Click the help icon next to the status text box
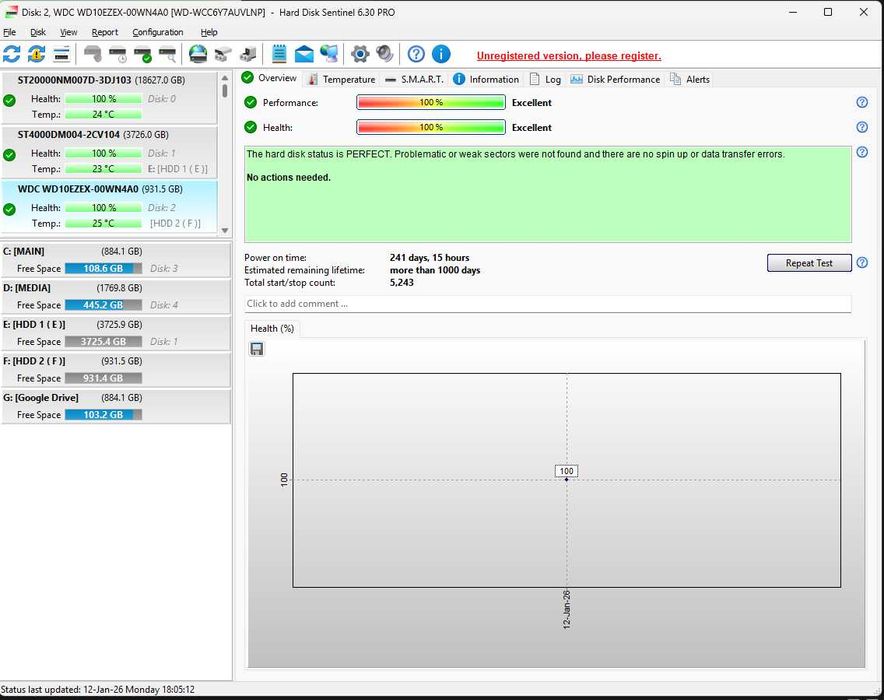 862,152
